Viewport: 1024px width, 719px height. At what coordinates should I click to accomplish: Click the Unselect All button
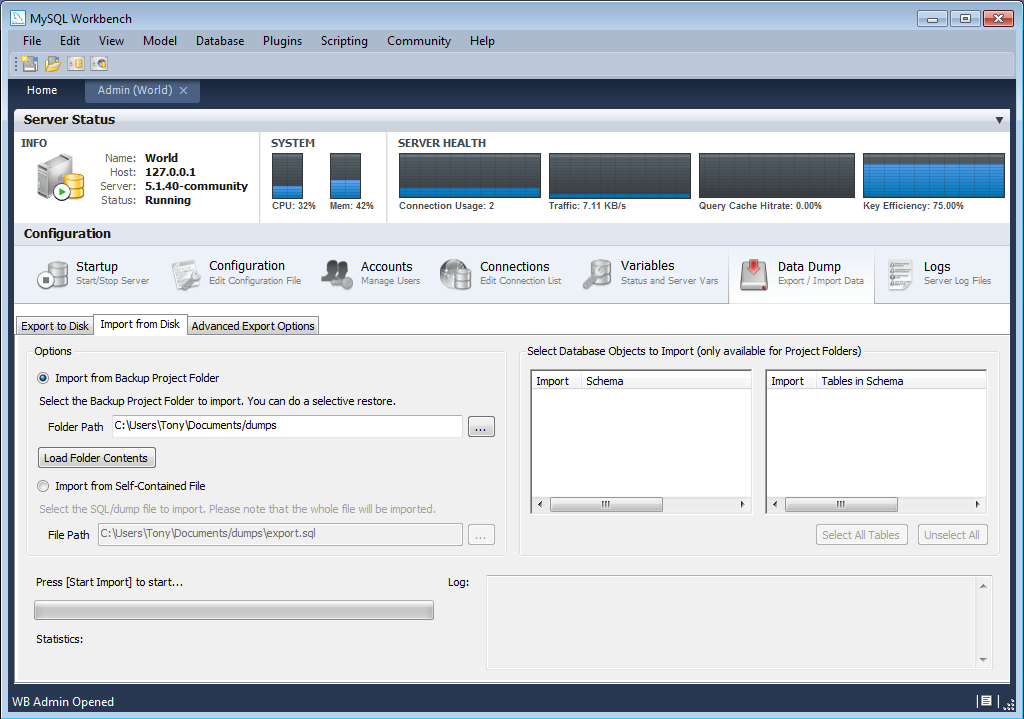tap(952, 534)
